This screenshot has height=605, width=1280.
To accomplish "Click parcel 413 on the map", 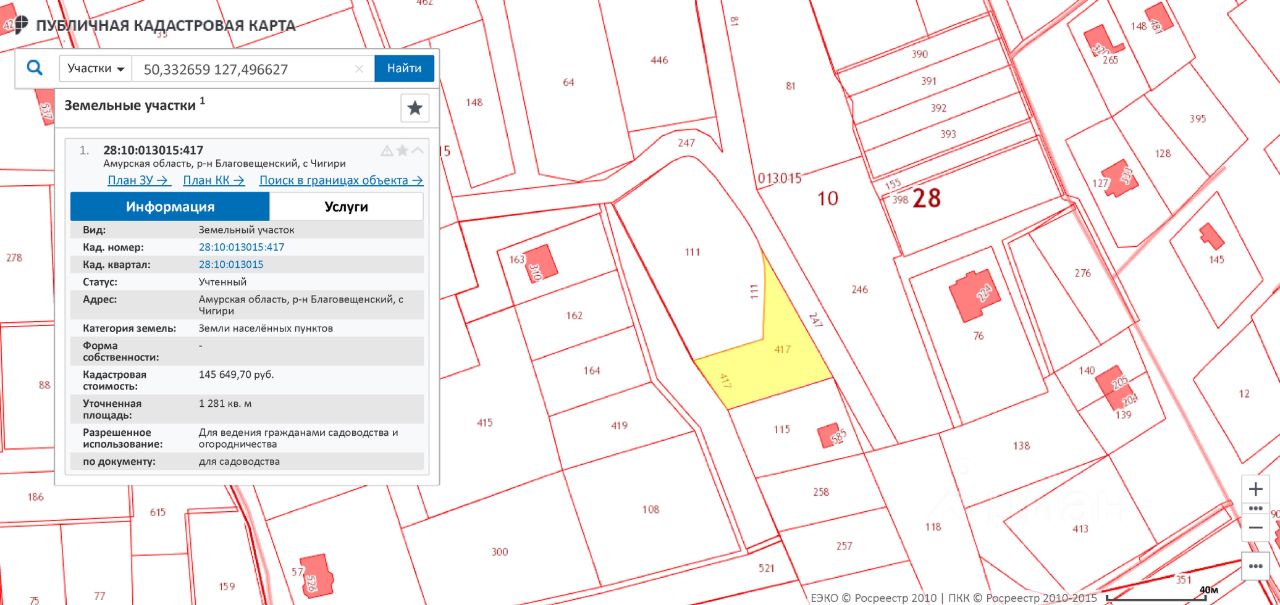I will click(1080, 529).
